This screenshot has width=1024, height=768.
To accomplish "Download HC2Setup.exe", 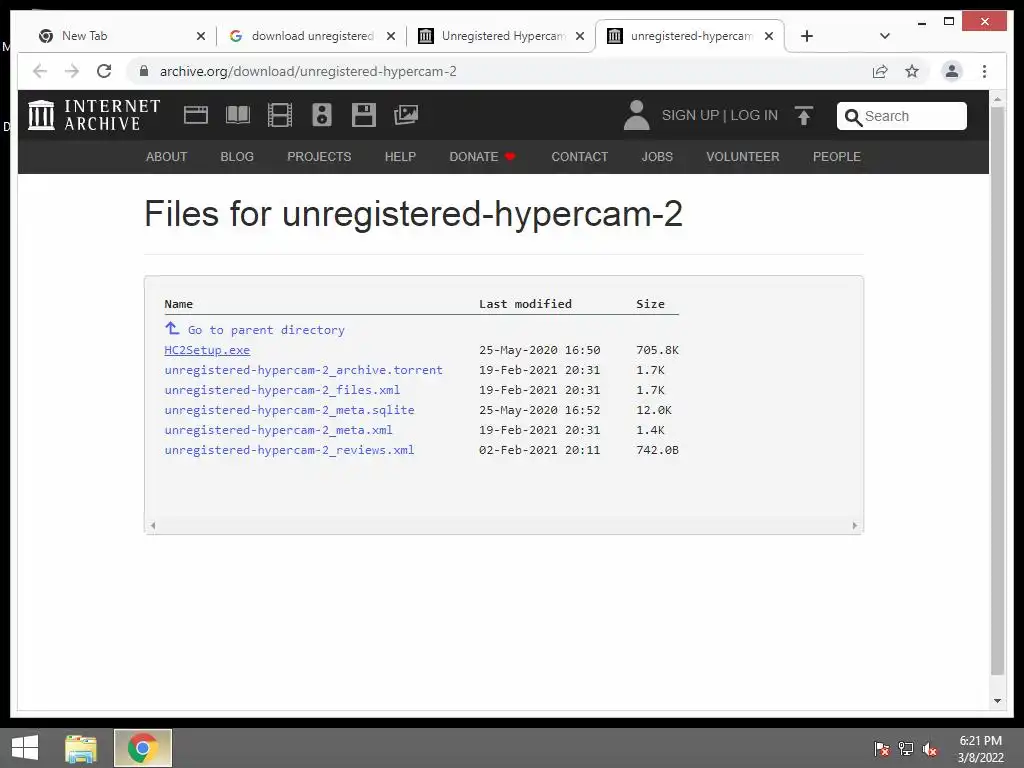I will click(207, 350).
